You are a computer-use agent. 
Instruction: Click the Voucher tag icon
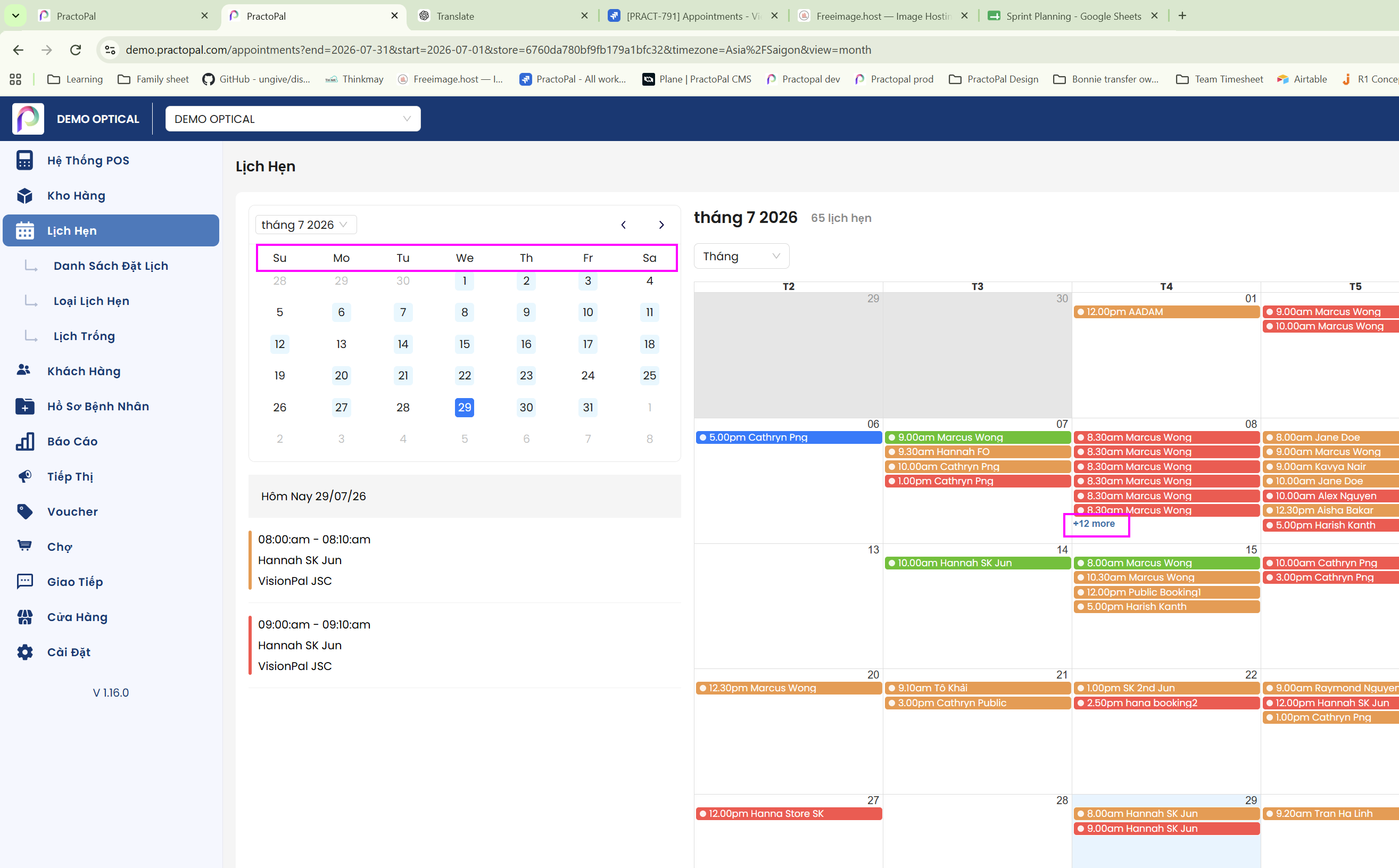click(24, 511)
